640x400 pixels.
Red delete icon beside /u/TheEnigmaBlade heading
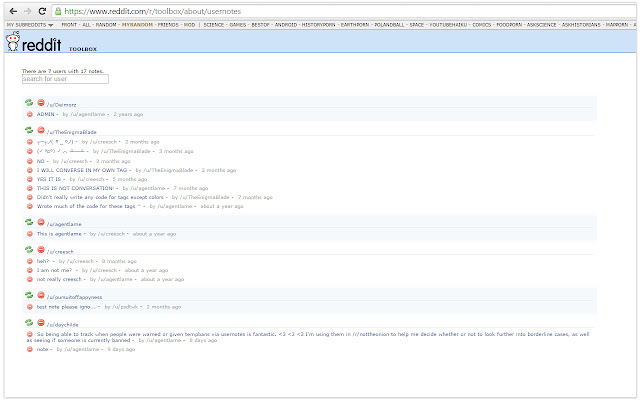tap(41, 130)
